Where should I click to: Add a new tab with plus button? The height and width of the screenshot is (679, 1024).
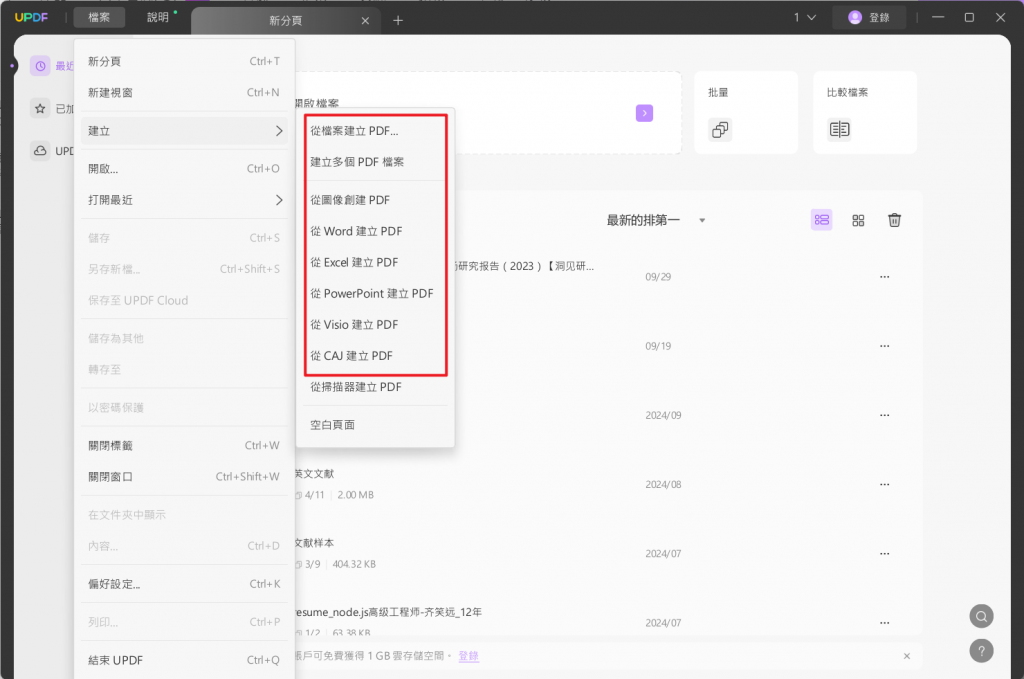(398, 21)
